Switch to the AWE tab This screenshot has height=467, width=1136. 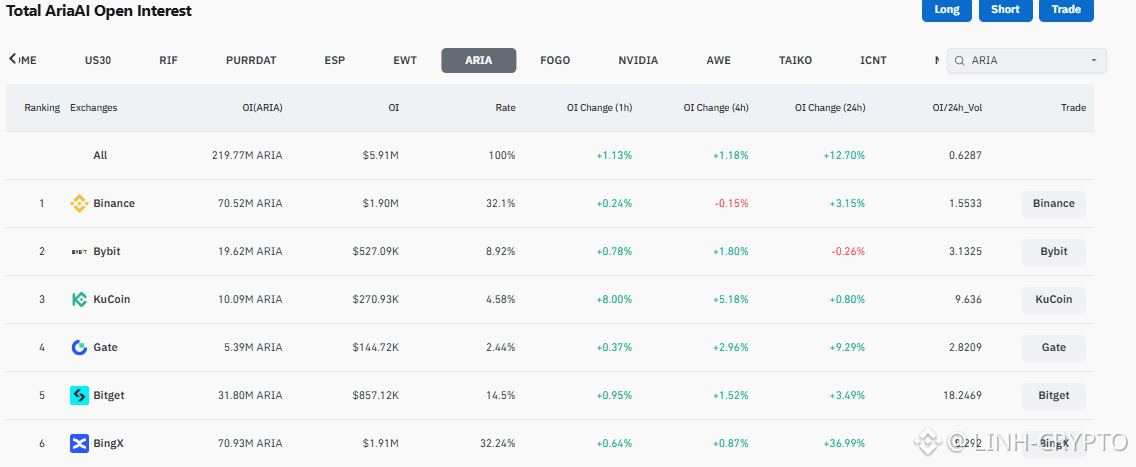pyautogui.click(x=719, y=60)
